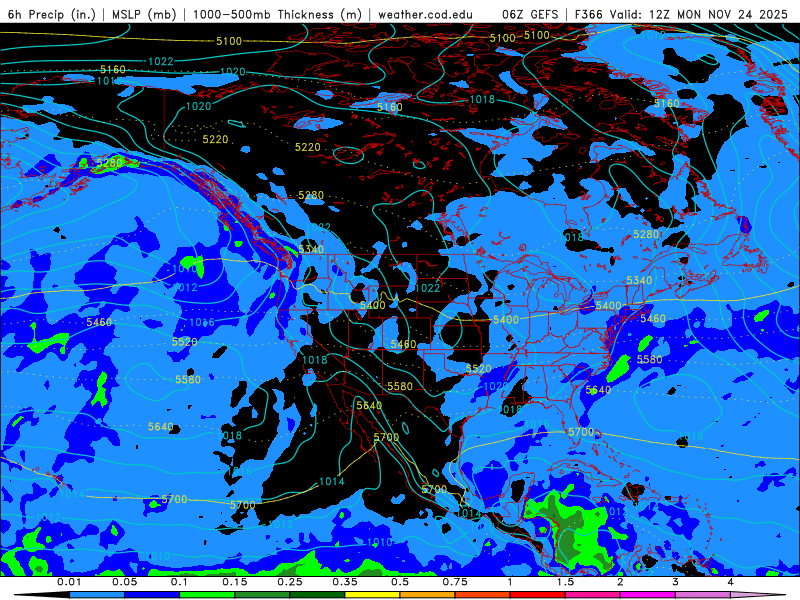The width and height of the screenshot is (800, 600).
Task: Click the '5520' thickness label over the central US
Action: [479, 368]
